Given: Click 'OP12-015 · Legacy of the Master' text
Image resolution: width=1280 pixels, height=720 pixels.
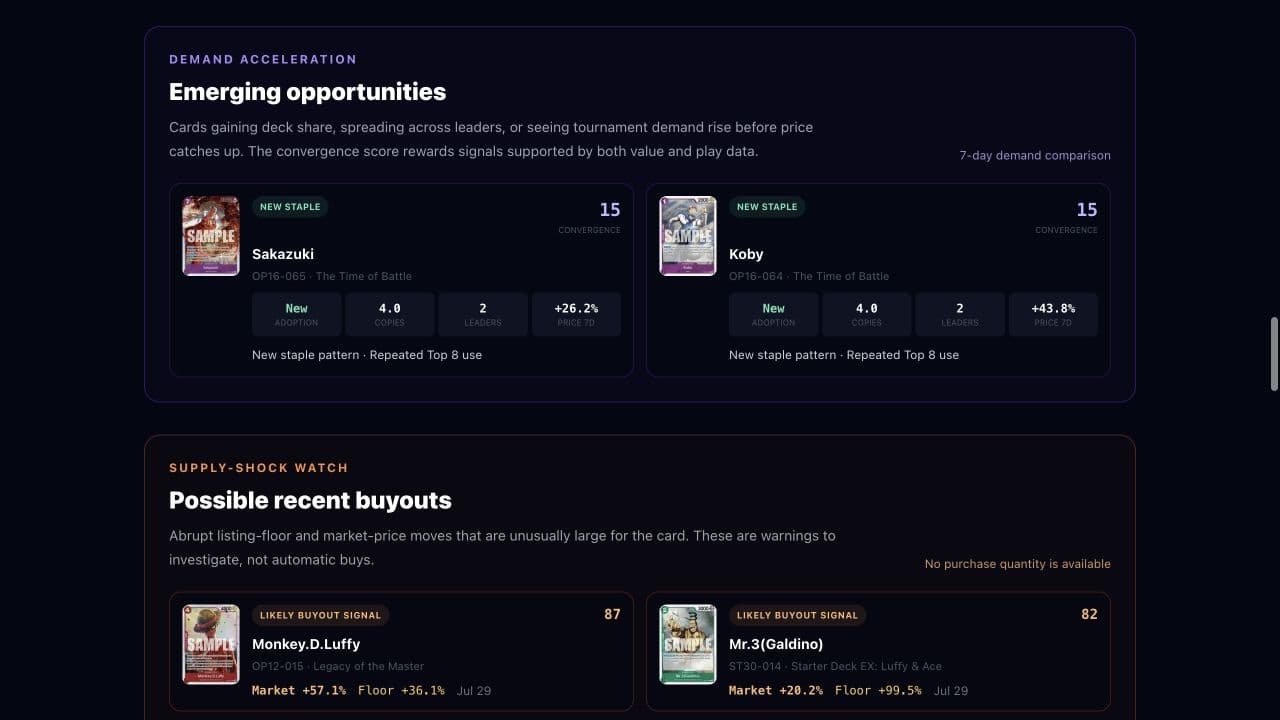Looking at the screenshot, I should (338, 666).
